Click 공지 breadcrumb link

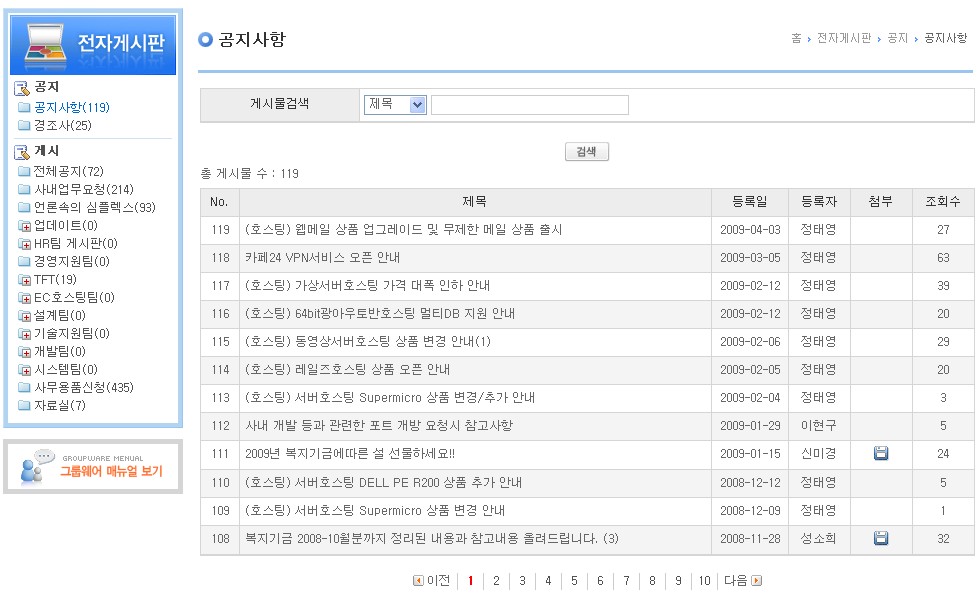(897, 38)
